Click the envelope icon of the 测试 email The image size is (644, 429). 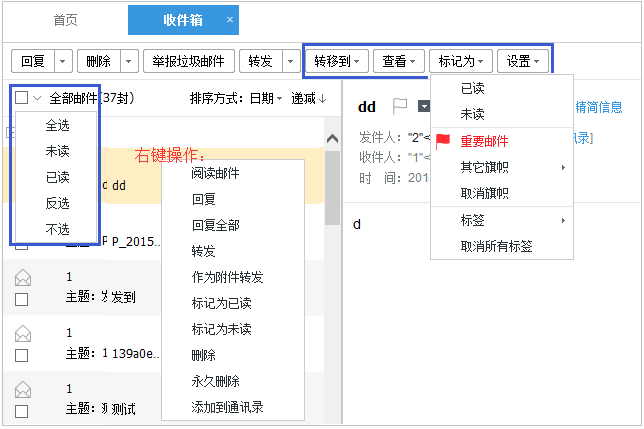tap(22, 388)
